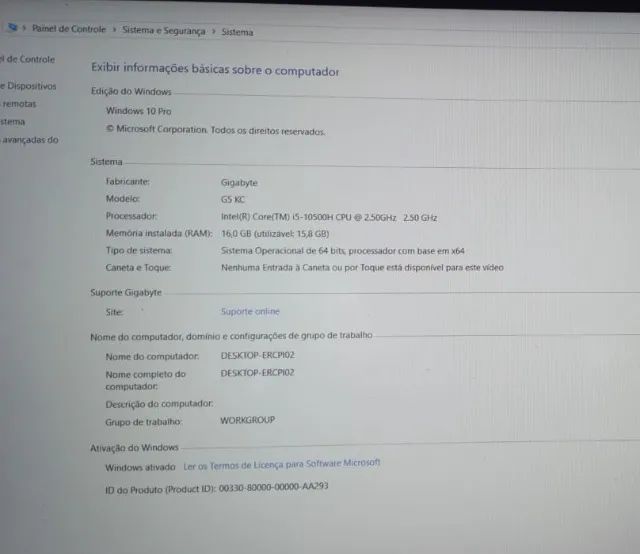The width and height of the screenshot is (640, 554).
Task: Open sidebar link ending 'remotas'
Action: (x=19, y=104)
